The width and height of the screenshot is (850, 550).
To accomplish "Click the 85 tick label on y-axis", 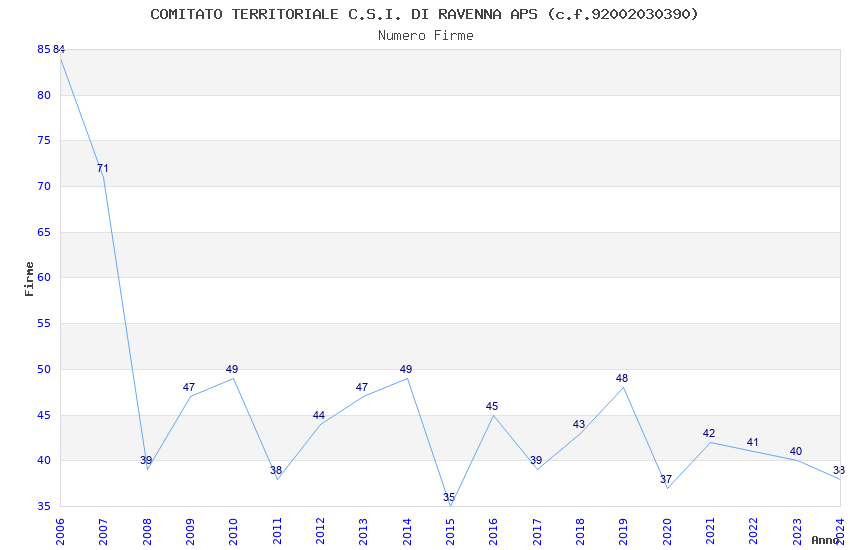I will tap(44, 50).
